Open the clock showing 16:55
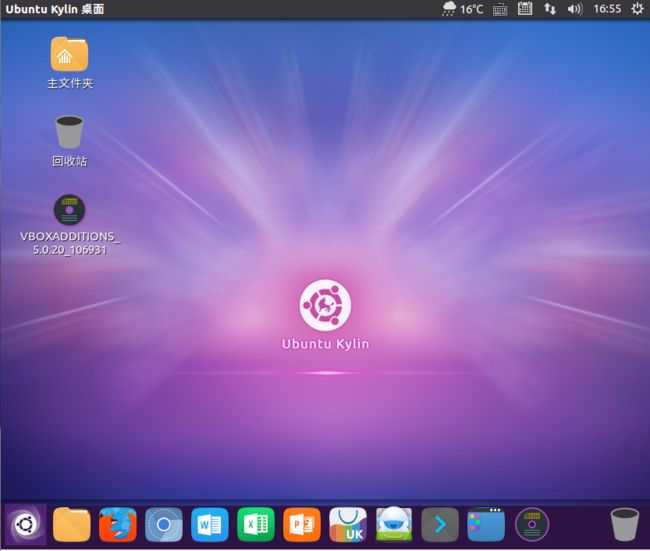This screenshot has width=650, height=551. [x=607, y=9]
